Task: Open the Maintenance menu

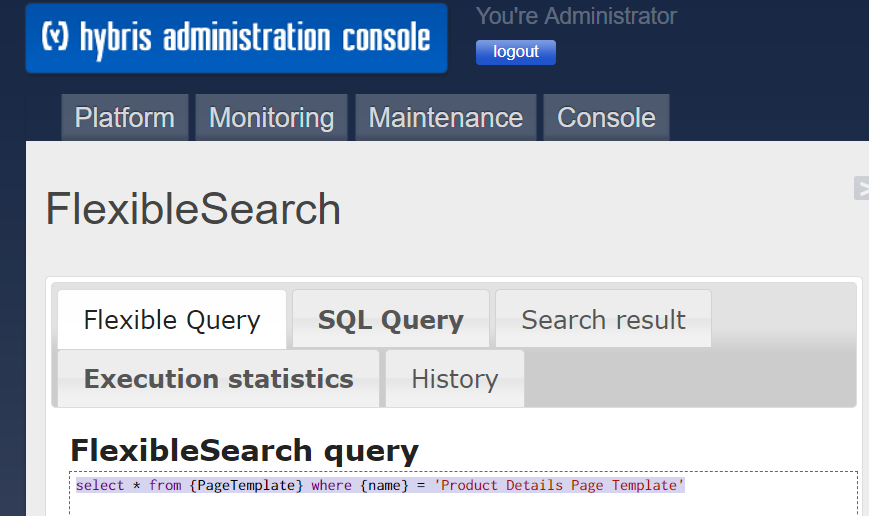Action: (x=446, y=117)
